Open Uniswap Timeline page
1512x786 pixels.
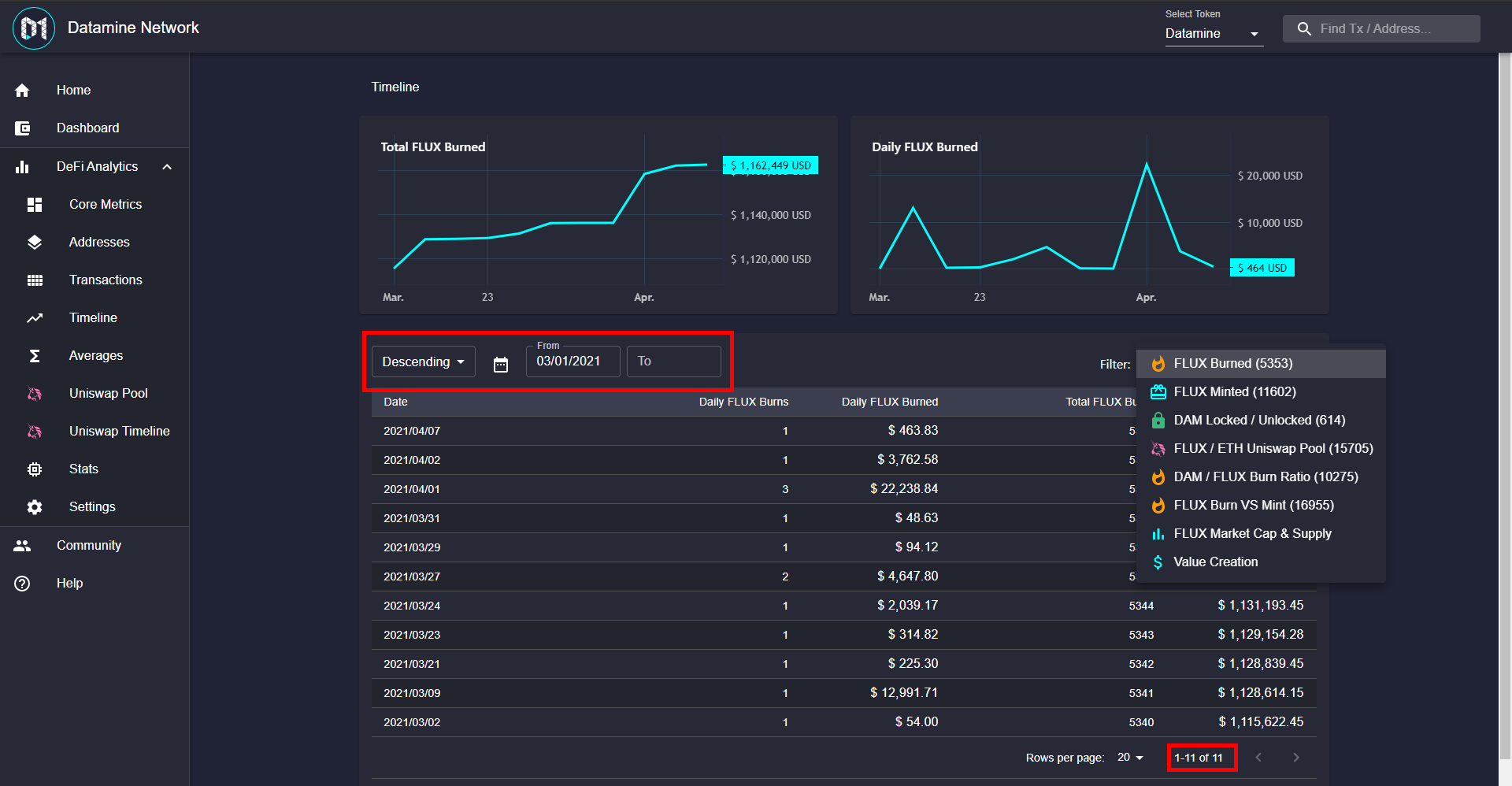pos(94,432)
